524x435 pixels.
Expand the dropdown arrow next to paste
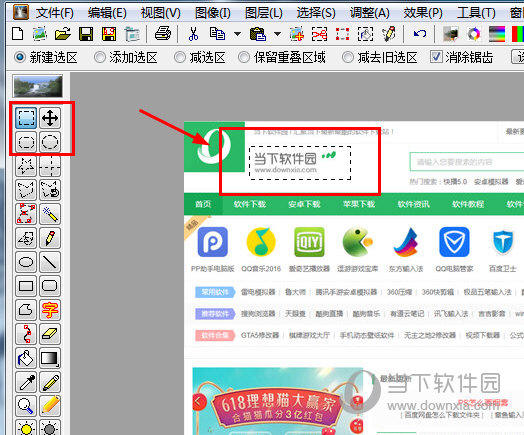(277, 34)
